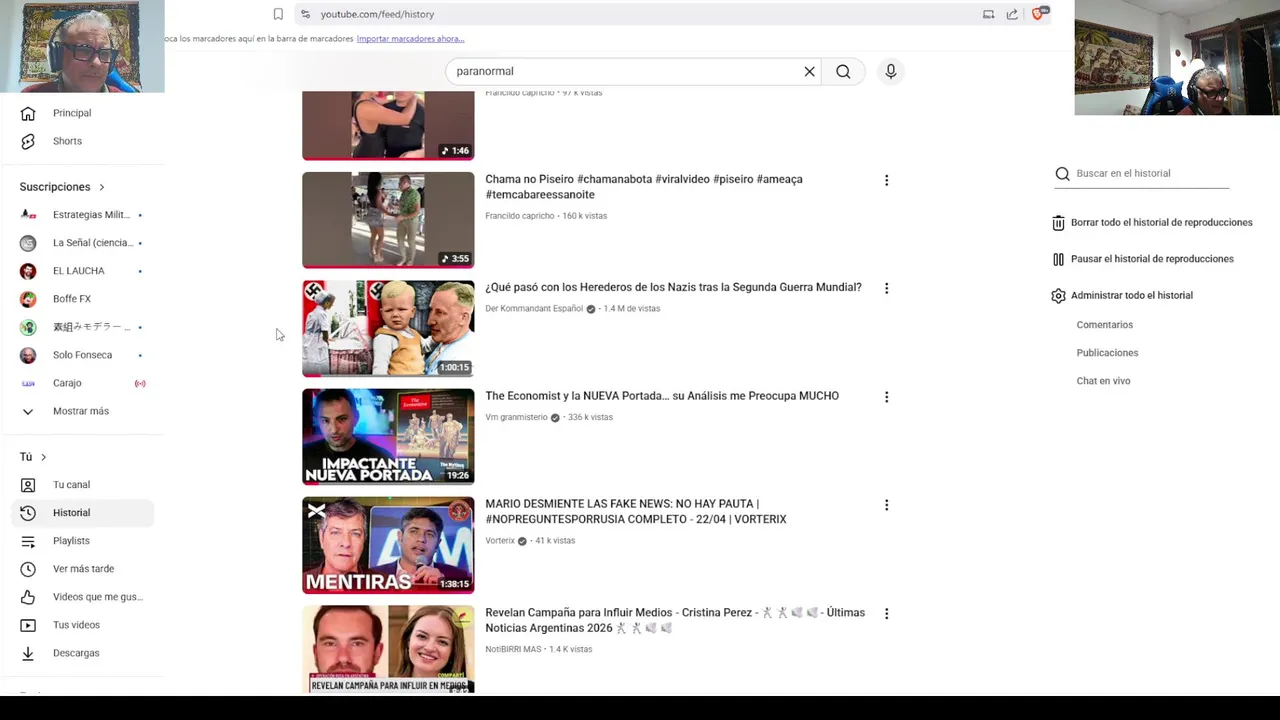
Task: Open Vorterix channel name link
Action: [x=500, y=541]
